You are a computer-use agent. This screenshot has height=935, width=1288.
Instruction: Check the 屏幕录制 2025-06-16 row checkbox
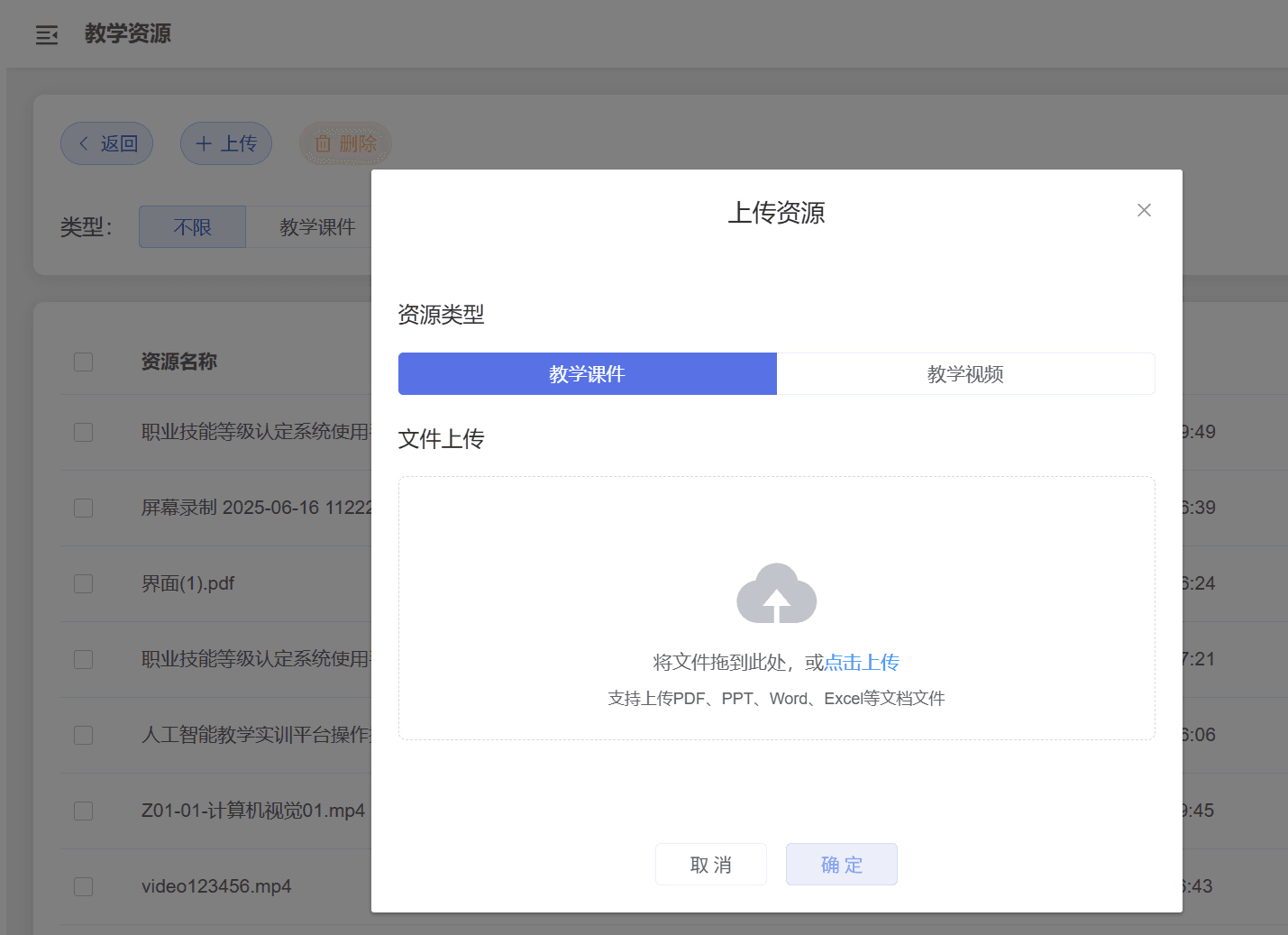pos(84,508)
